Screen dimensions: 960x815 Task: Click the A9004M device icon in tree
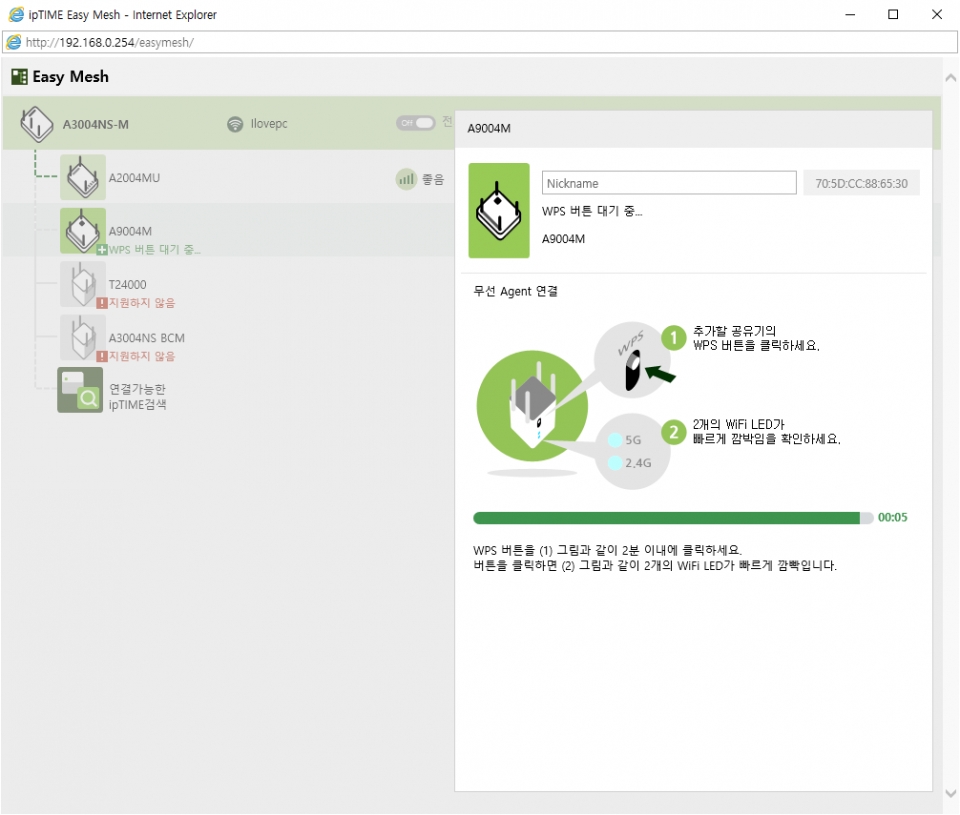coord(82,231)
